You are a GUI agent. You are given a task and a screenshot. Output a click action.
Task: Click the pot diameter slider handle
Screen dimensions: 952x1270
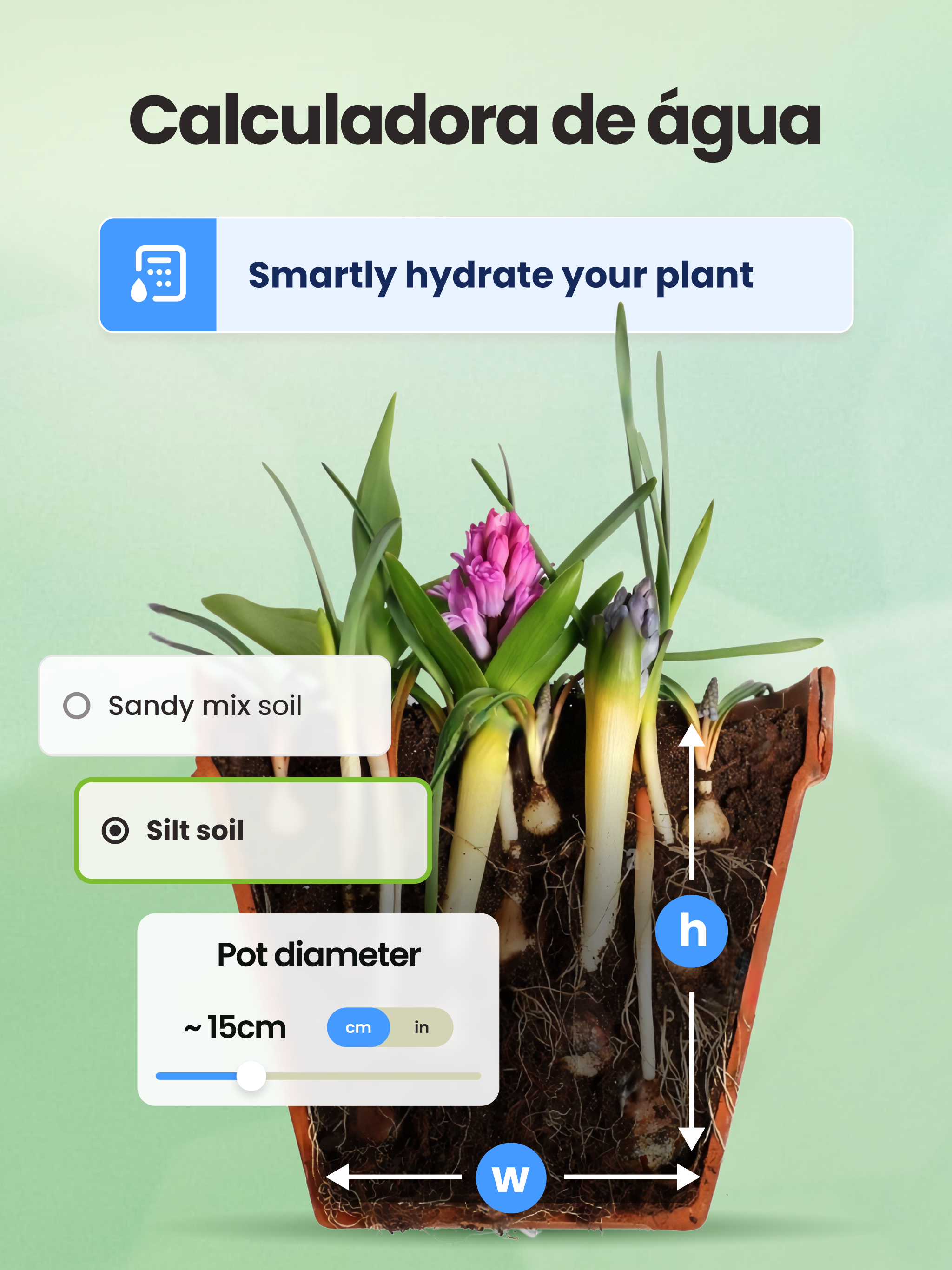pos(251,1076)
